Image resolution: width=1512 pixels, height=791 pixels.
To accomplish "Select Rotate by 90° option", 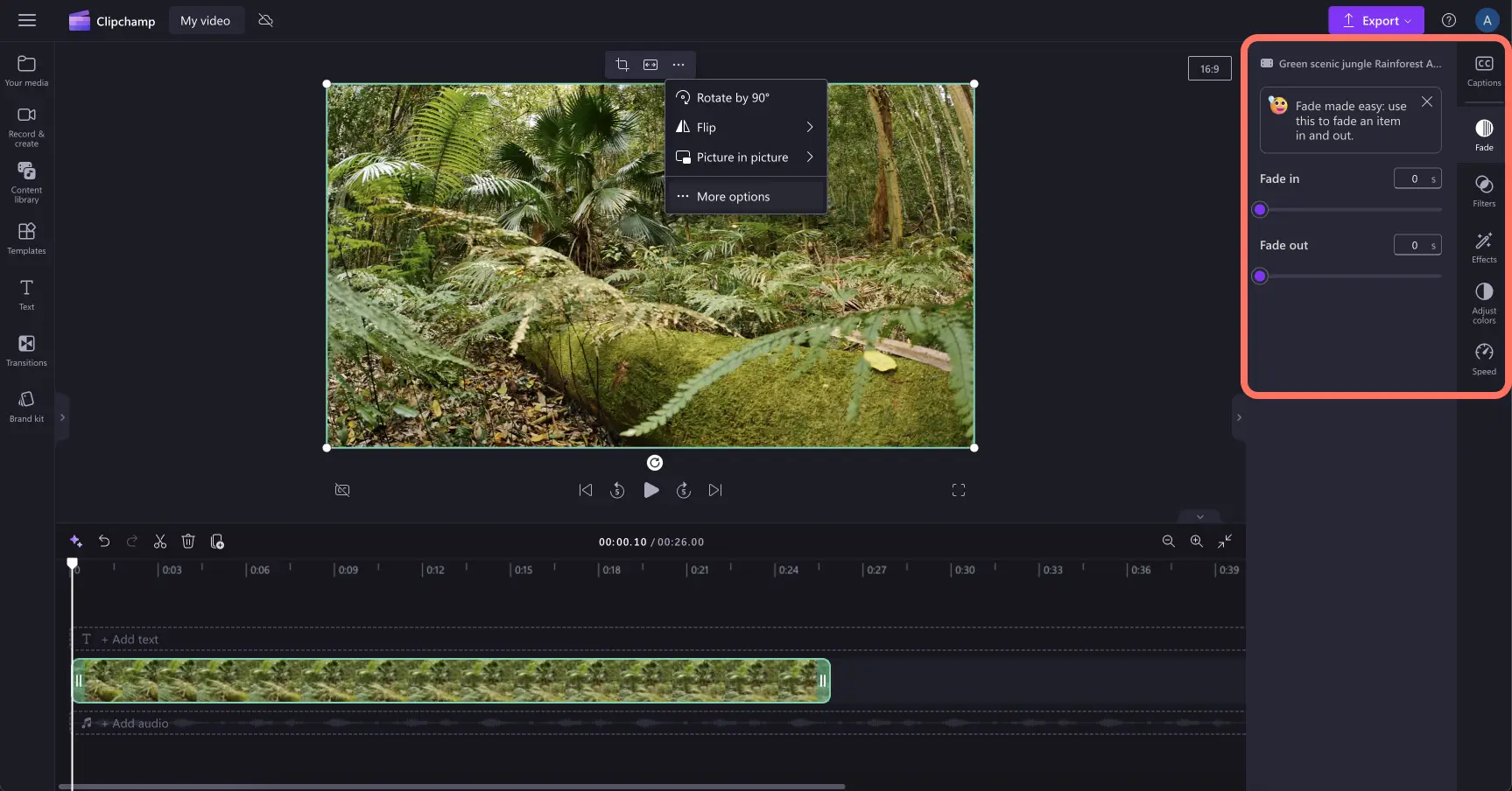I will (x=746, y=97).
